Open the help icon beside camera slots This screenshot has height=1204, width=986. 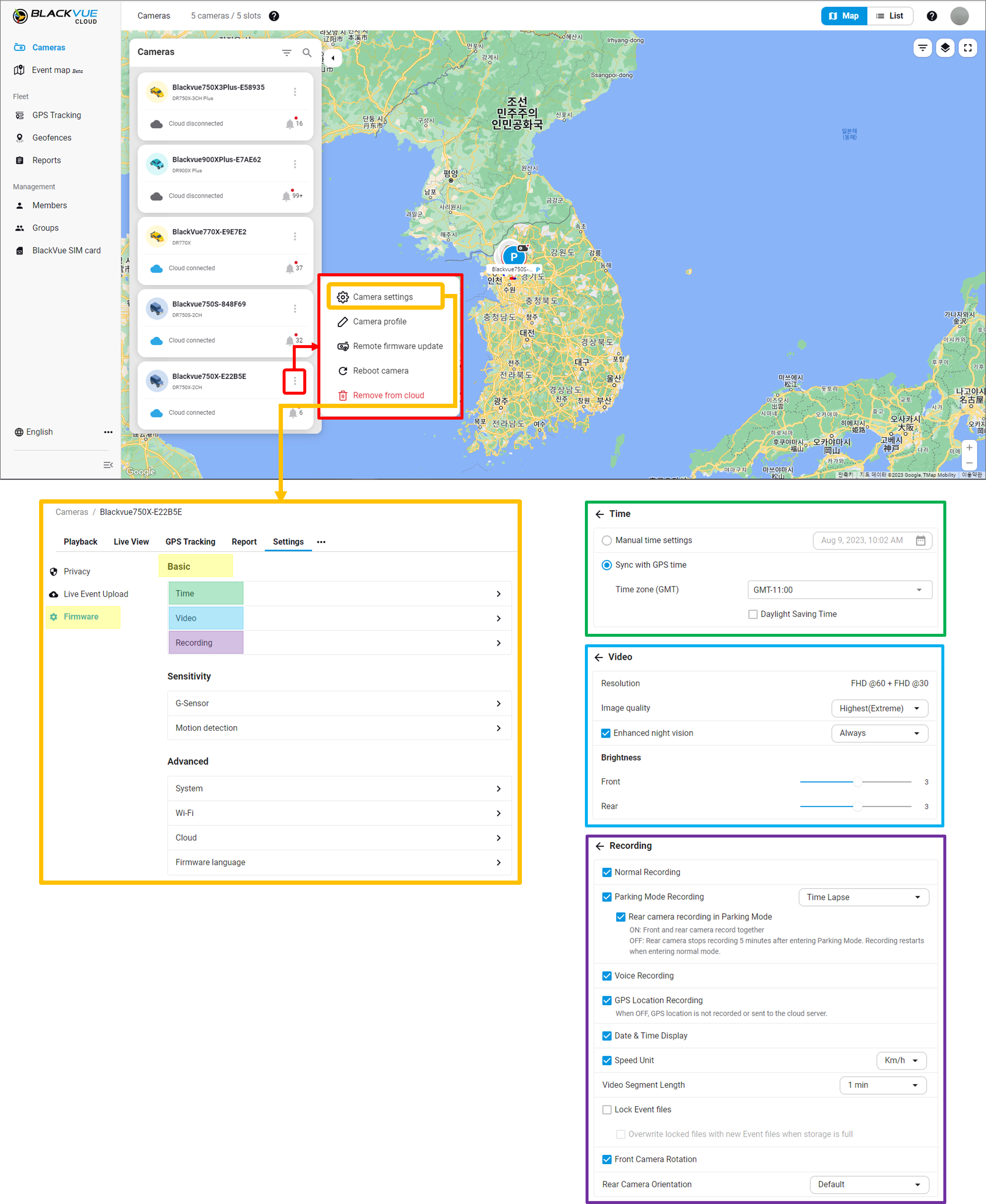274,16
